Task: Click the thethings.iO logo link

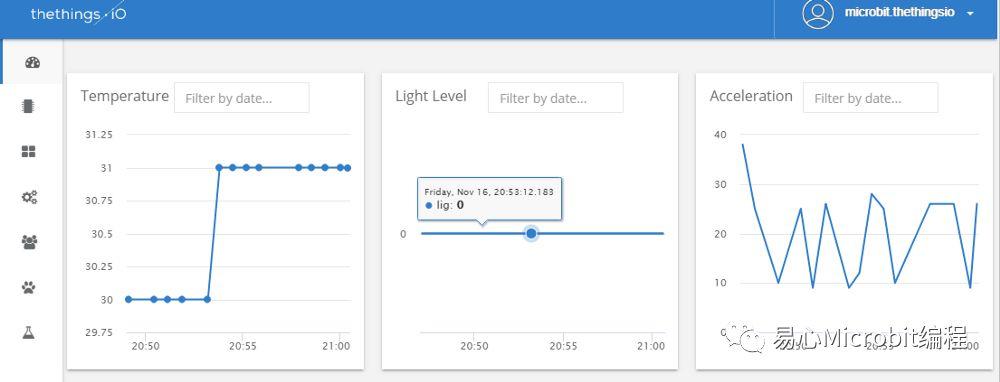Action: [x=78, y=13]
